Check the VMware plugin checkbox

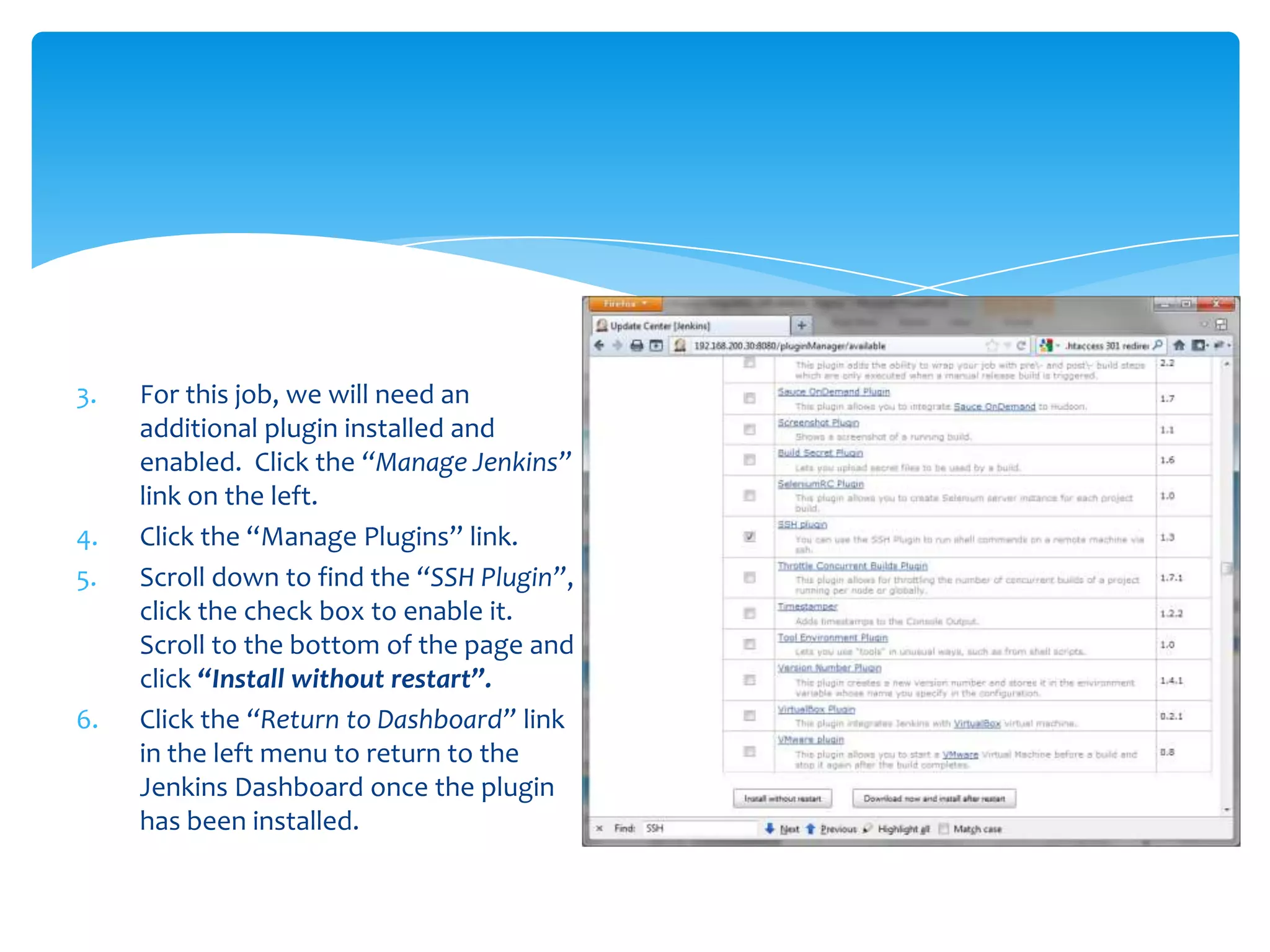[749, 751]
